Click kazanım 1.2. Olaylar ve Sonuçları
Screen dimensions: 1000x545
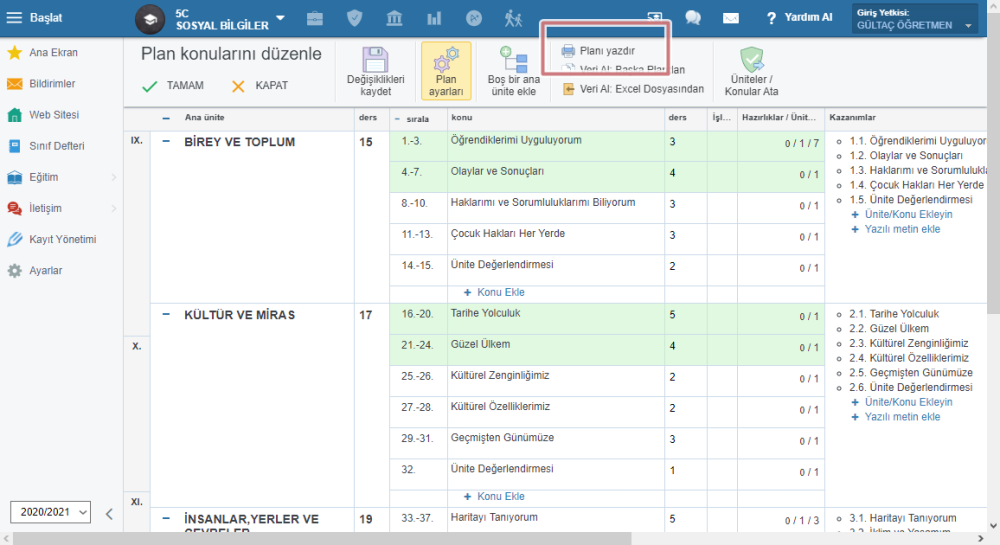point(906,156)
